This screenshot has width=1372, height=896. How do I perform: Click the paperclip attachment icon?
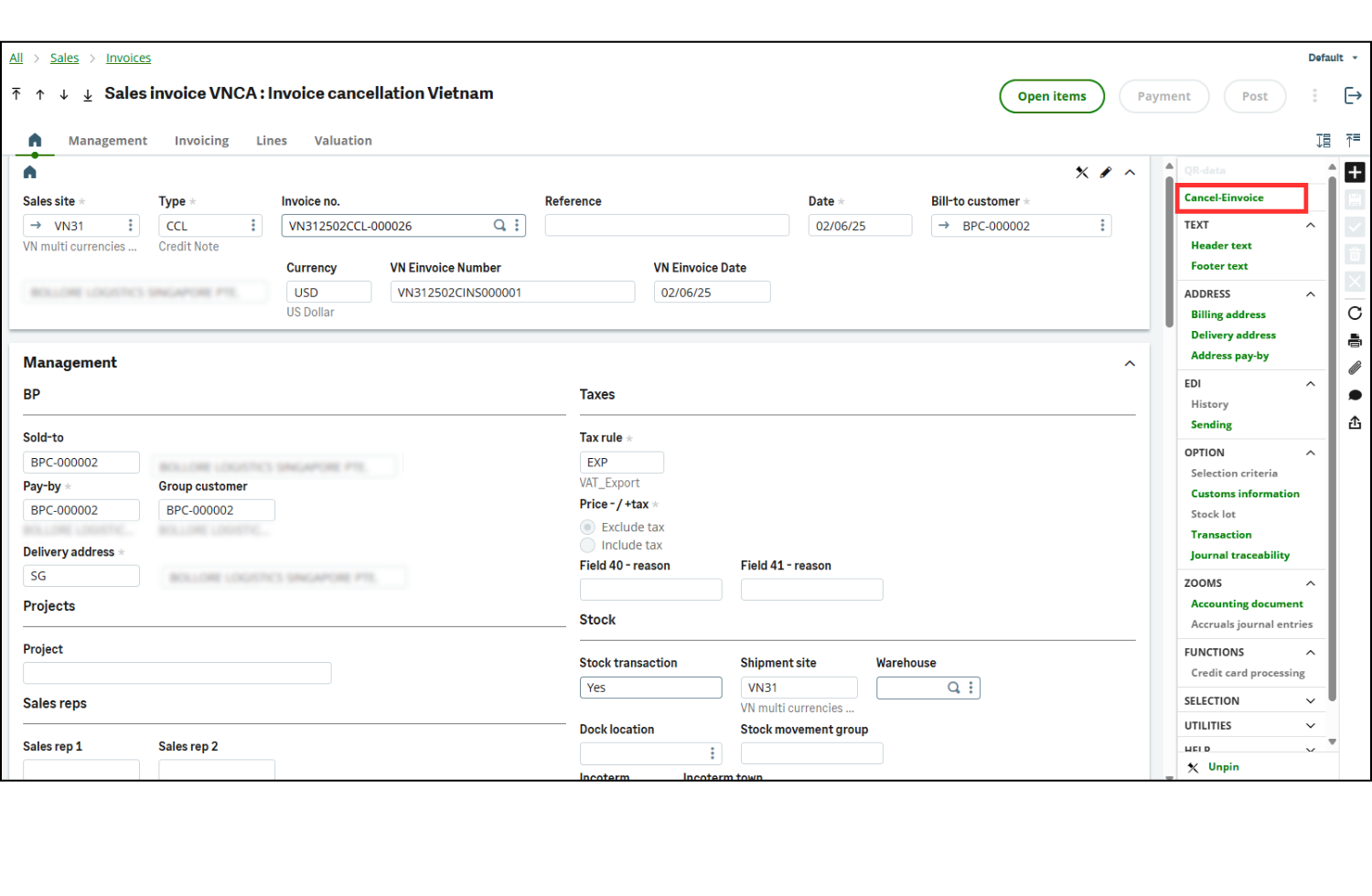(1355, 368)
